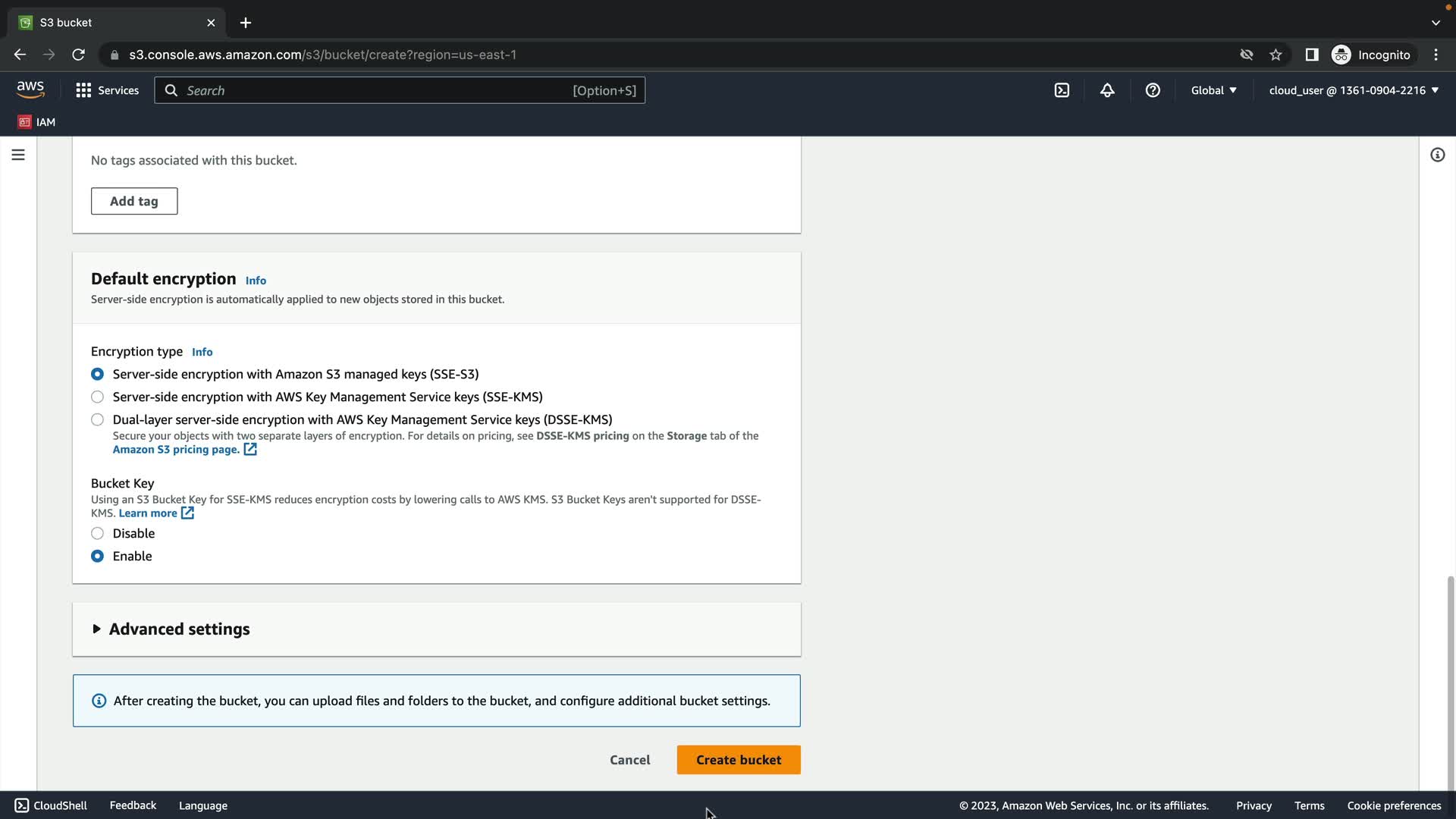Open Feedback in footer bar
1456x819 pixels.
133,805
